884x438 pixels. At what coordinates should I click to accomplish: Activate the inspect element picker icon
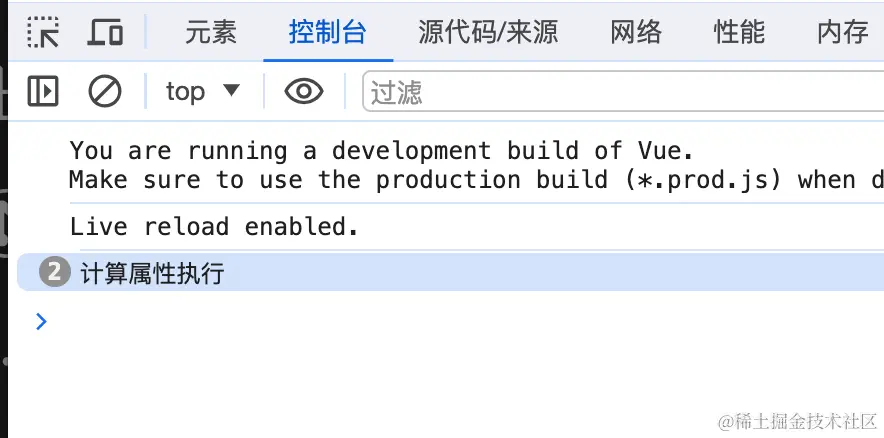pyautogui.click(x=43, y=32)
